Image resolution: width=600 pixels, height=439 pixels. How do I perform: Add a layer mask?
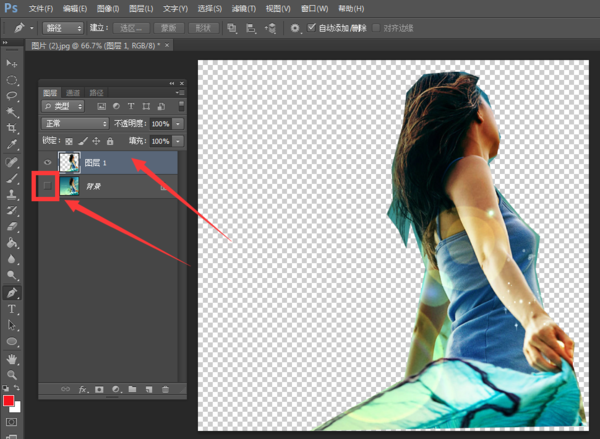99,389
